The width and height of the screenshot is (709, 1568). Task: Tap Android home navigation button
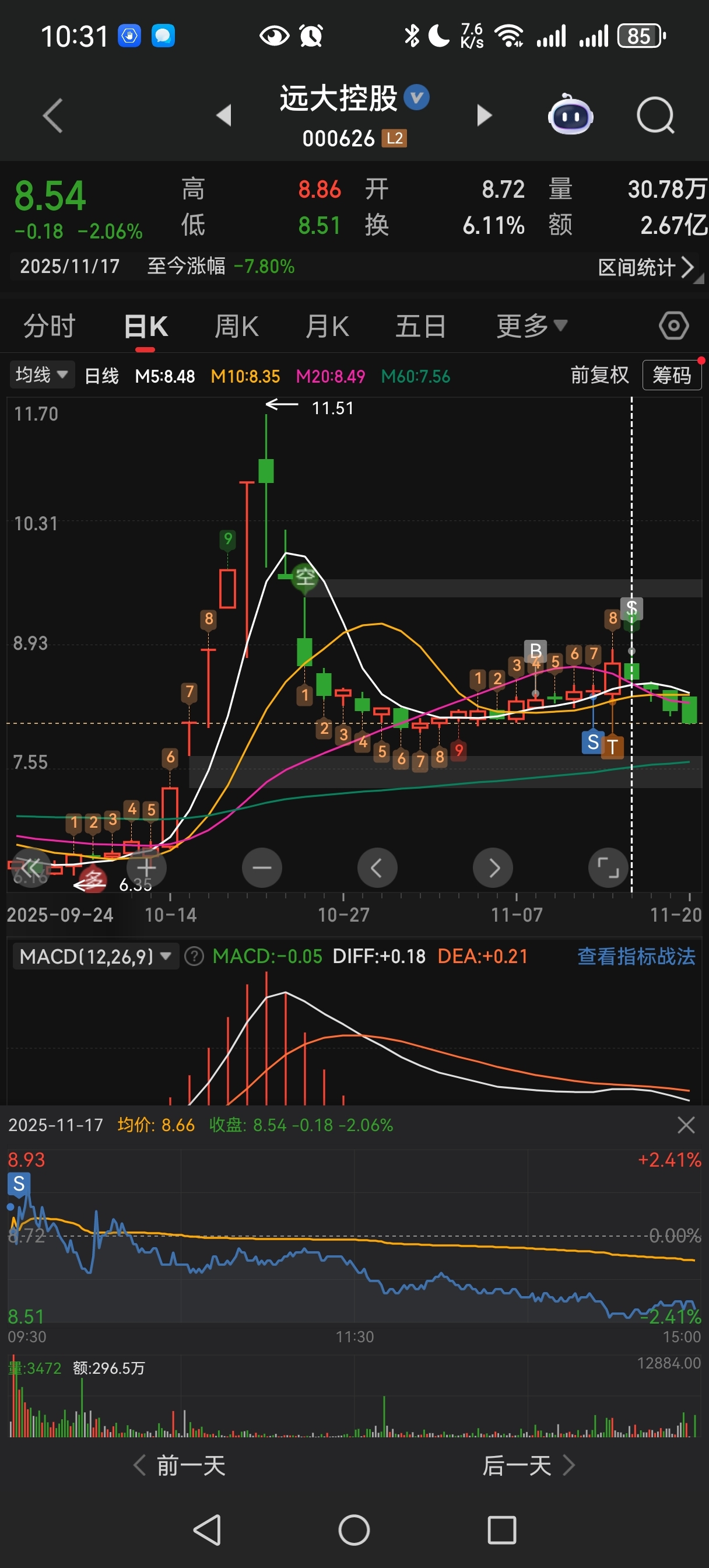point(354,1529)
